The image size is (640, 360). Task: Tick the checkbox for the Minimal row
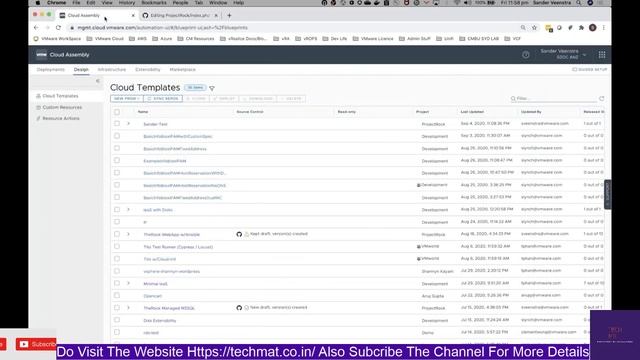tap(117, 283)
